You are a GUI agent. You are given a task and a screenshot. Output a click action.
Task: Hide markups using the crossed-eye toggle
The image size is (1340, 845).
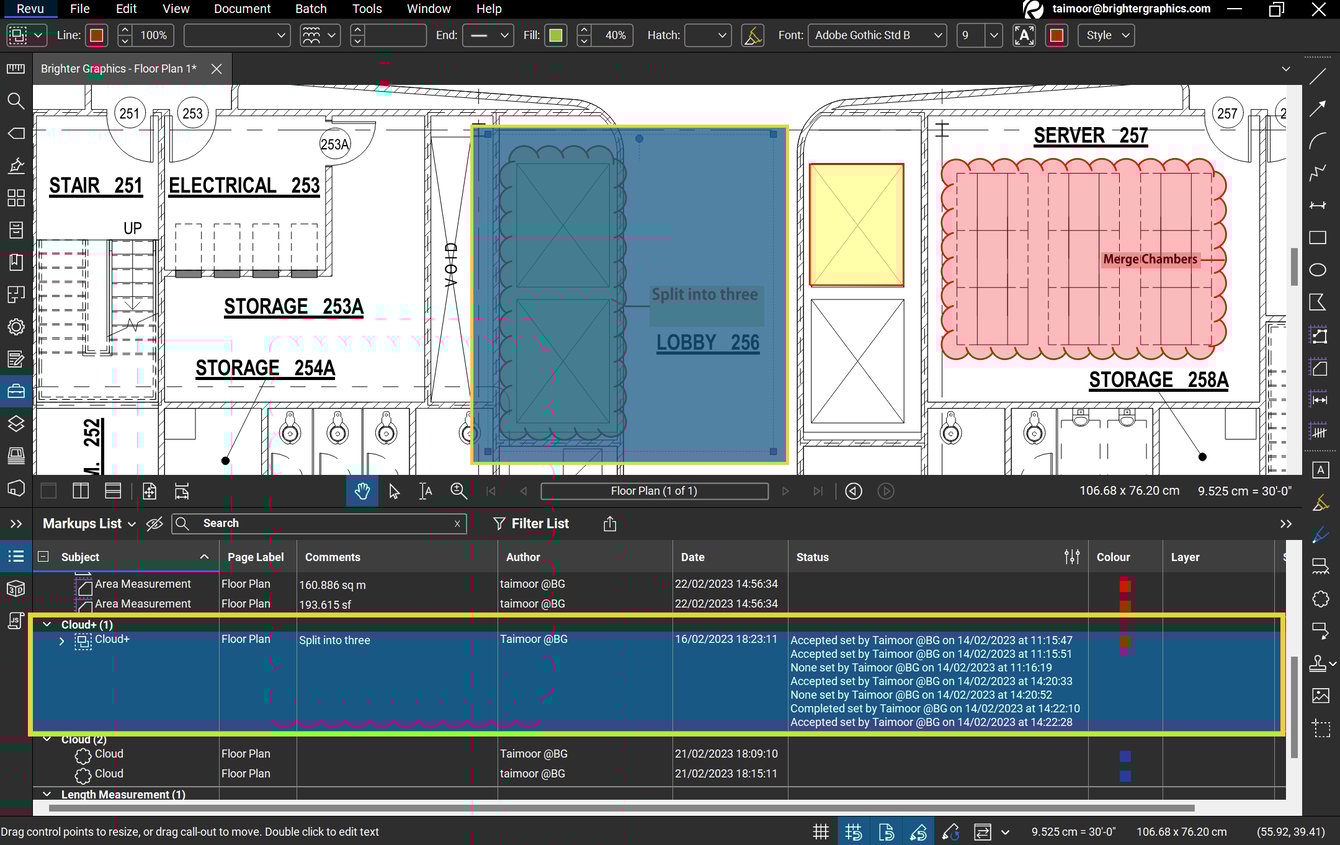click(x=154, y=523)
